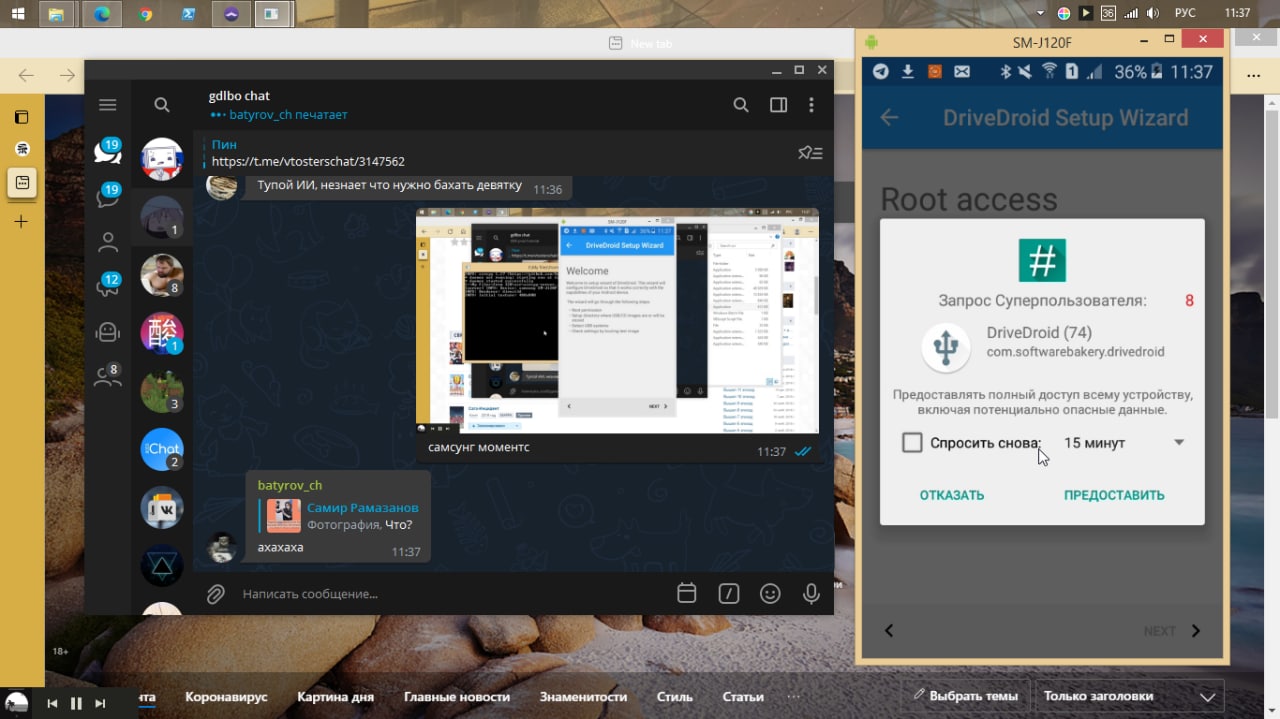Open the emoji picker
1280x719 pixels.
770,593
